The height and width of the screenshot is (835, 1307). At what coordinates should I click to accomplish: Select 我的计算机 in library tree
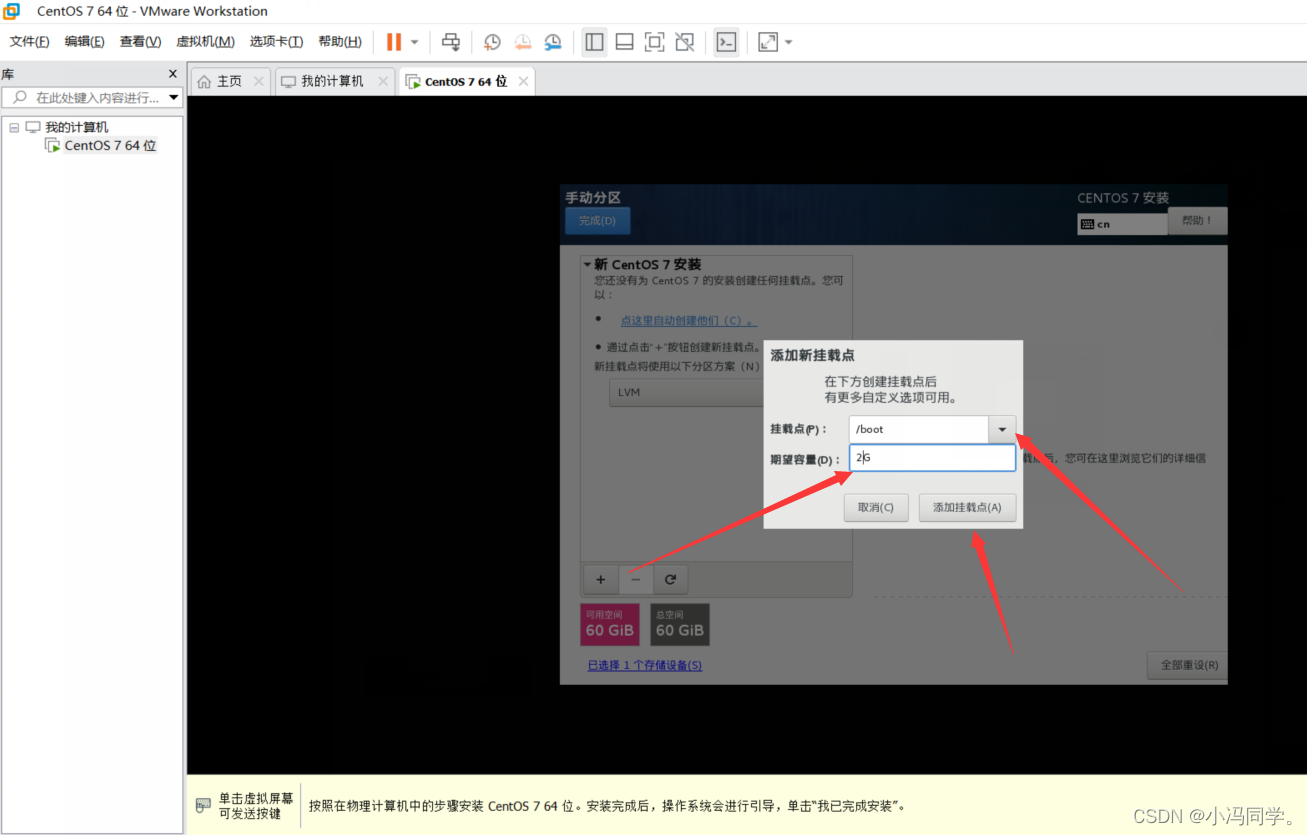pos(76,127)
